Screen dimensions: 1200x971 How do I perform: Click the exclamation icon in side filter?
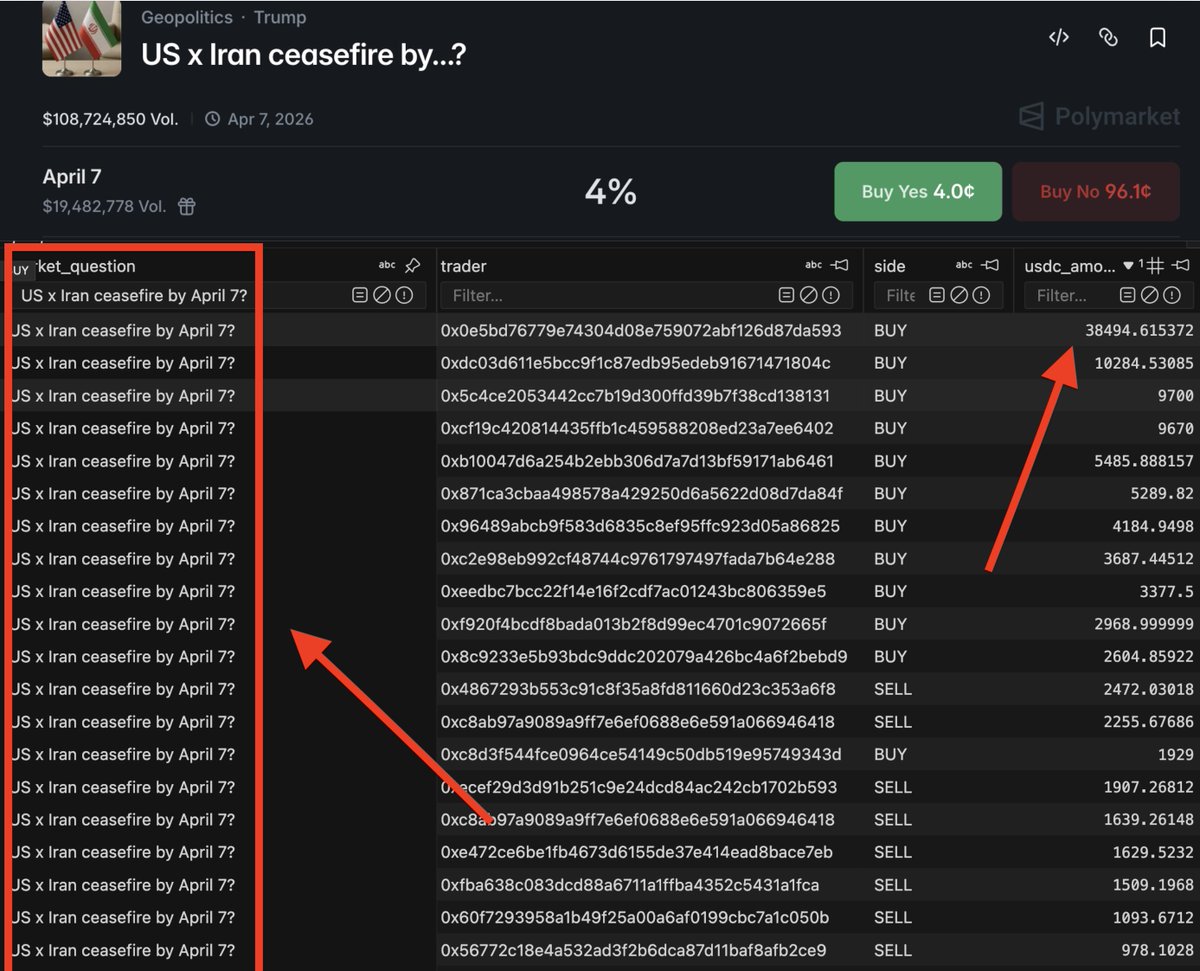click(x=981, y=295)
